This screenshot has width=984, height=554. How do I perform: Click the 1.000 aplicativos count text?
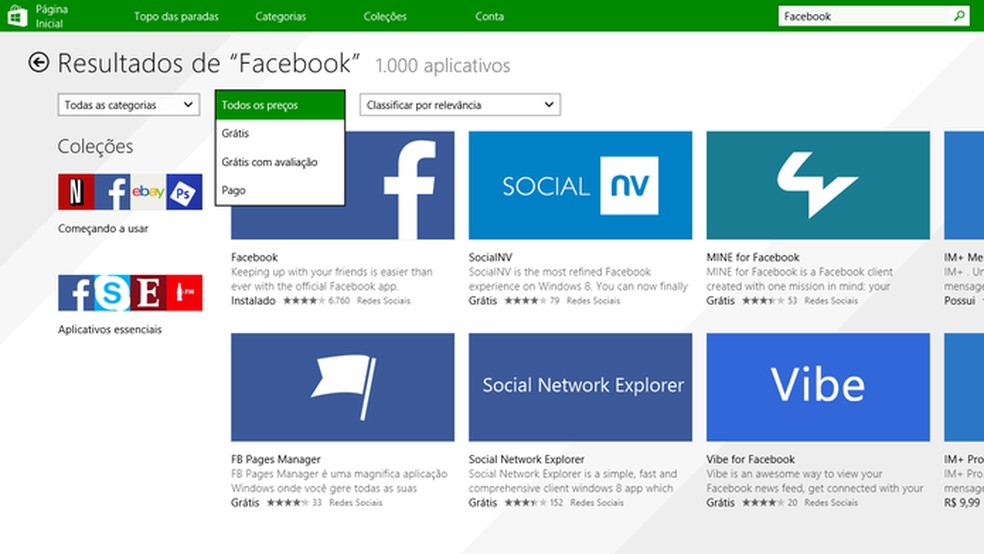442,65
